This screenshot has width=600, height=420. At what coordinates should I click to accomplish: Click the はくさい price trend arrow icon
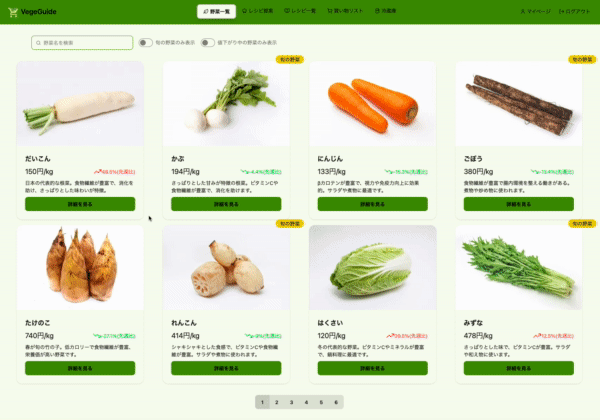[390, 336]
